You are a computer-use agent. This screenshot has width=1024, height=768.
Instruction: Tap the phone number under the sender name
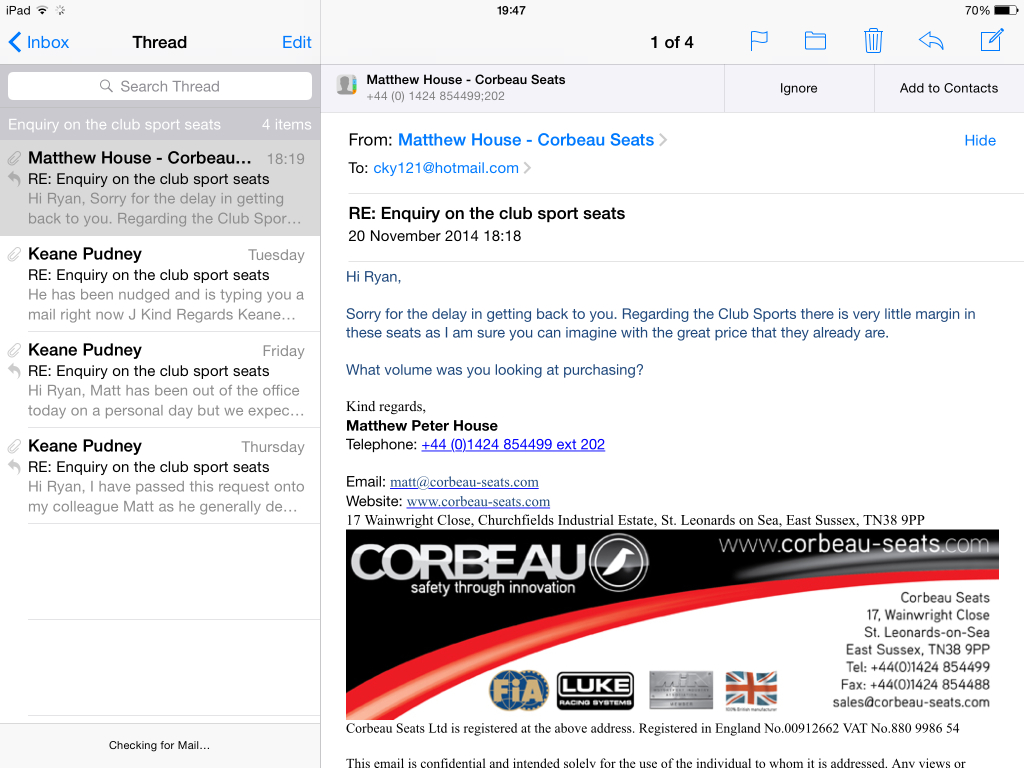(436, 96)
